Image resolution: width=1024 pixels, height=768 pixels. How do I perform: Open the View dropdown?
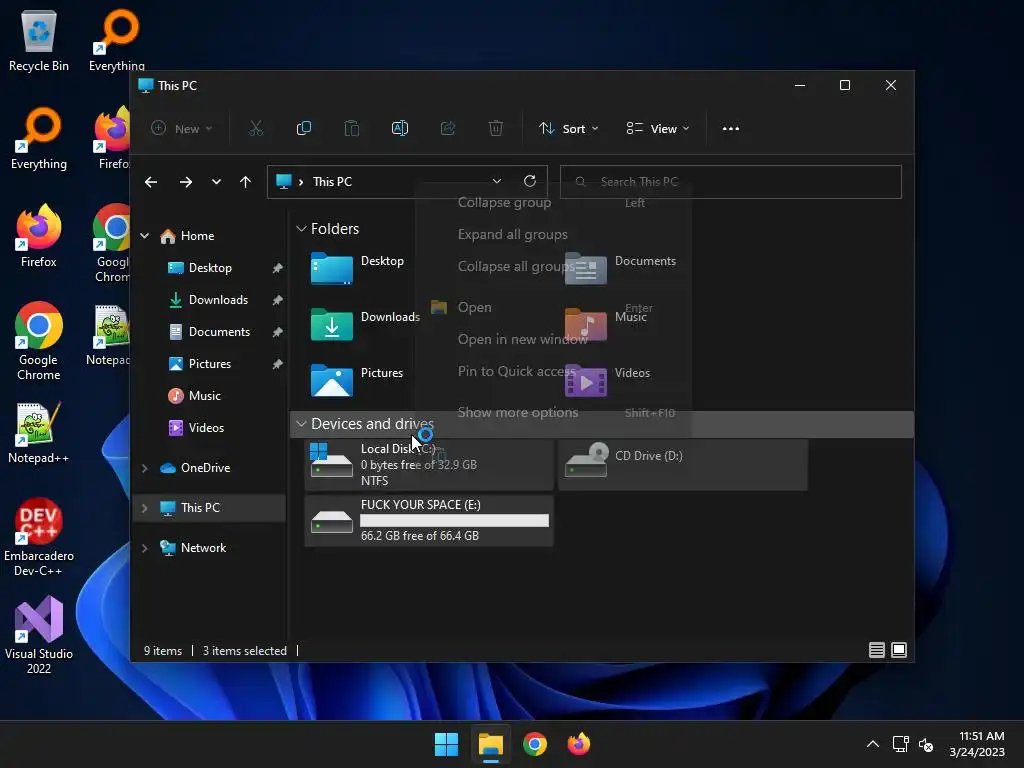(658, 129)
